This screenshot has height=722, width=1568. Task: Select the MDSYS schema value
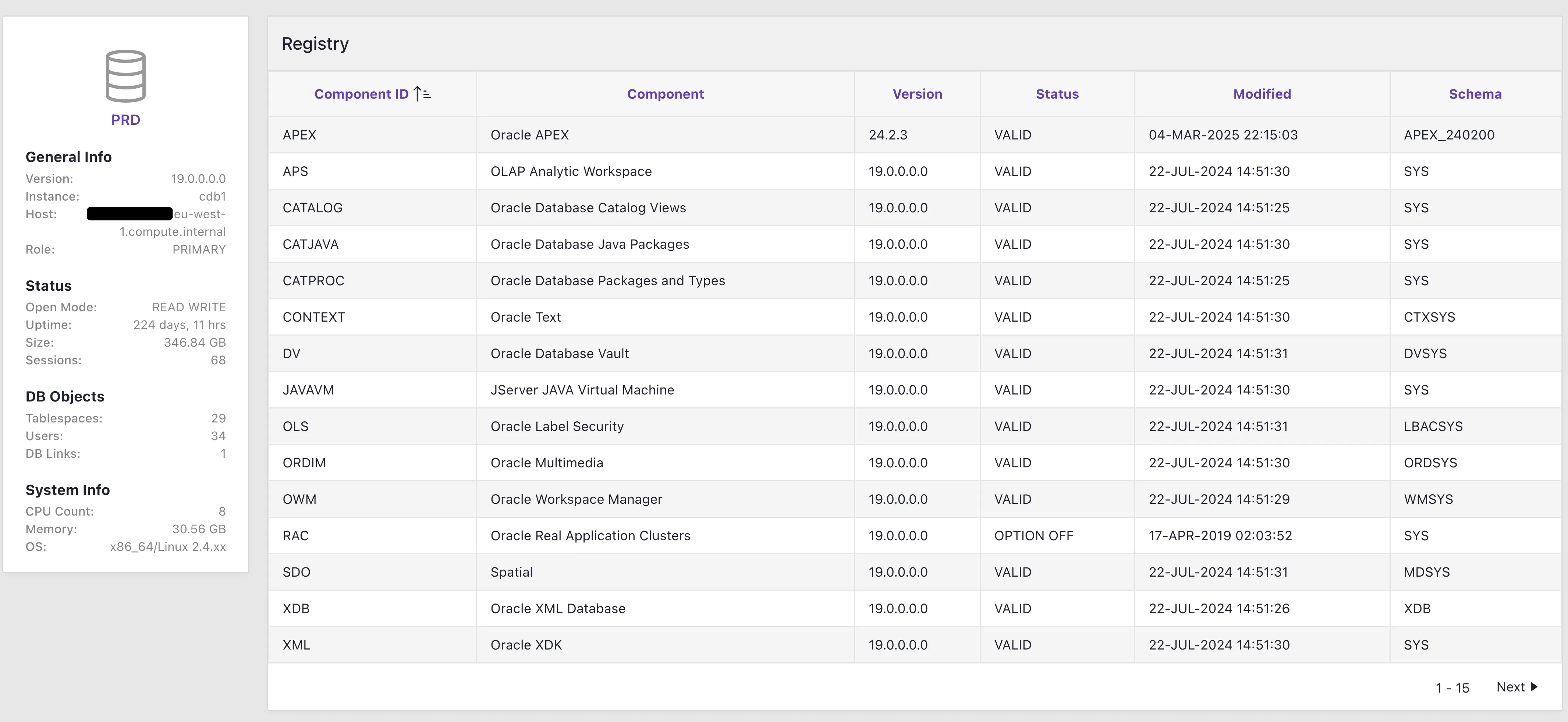click(x=1427, y=572)
